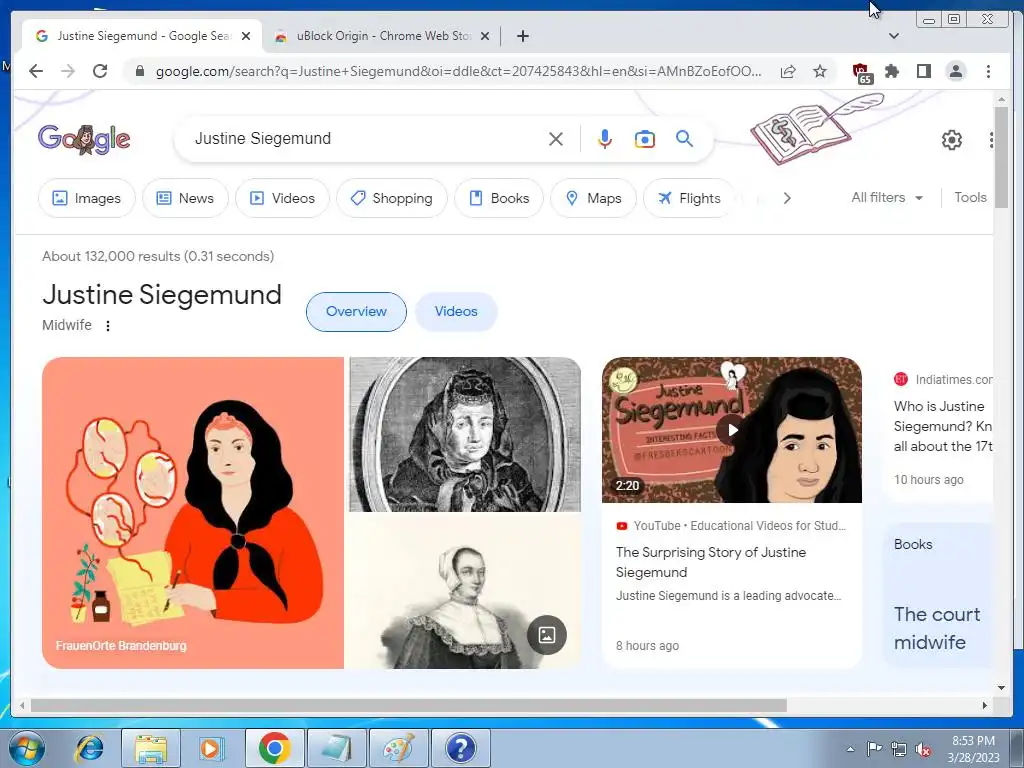Switch to the uBlock Origin Chrome Web Store tab

click(383, 36)
